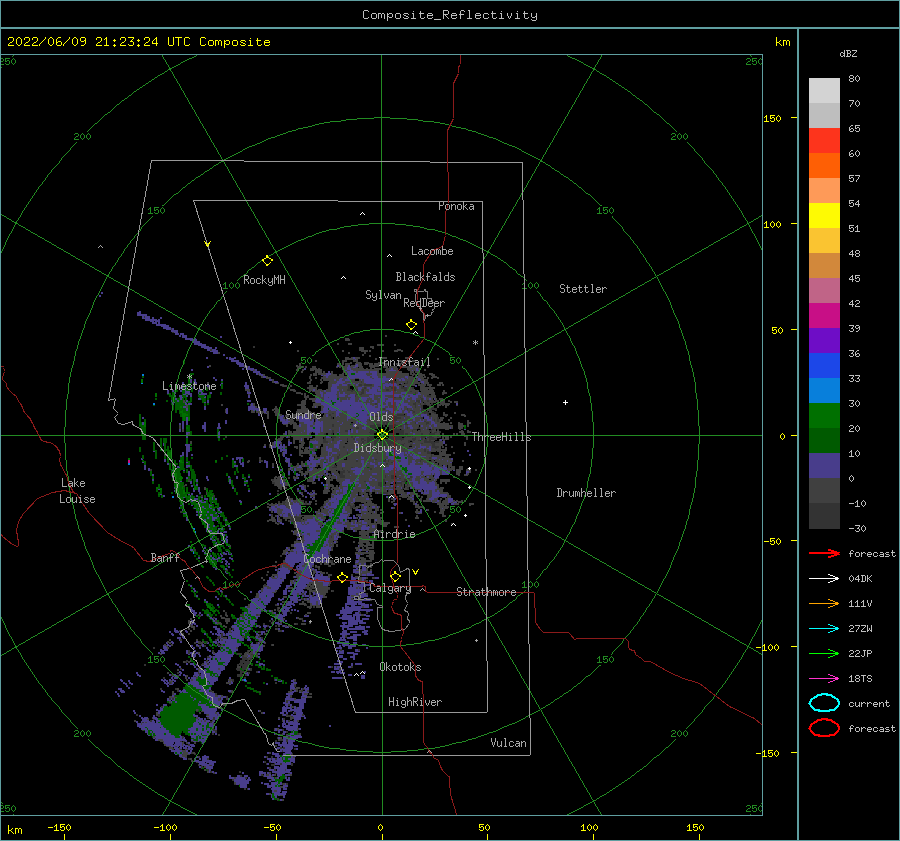The width and height of the screenshot is (900, 841).
Task: Click the dBZ legend heading
Action: click(x=848, y=53)
